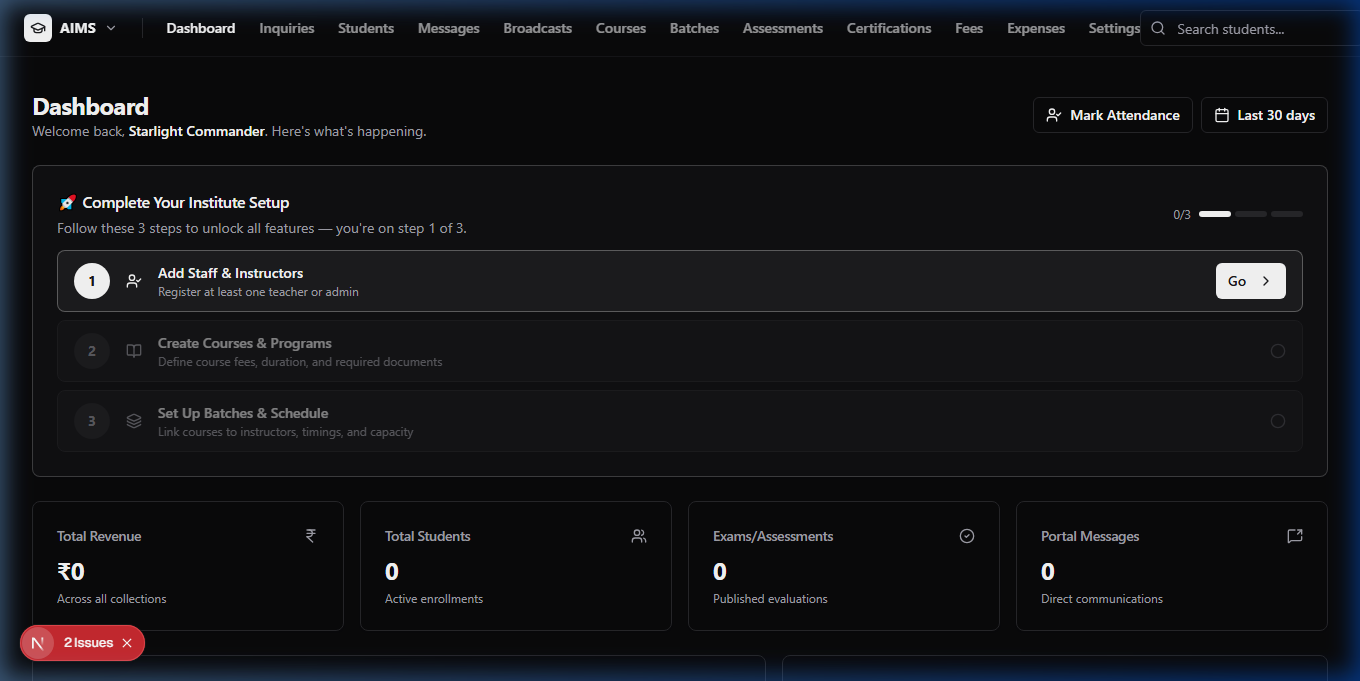This screenshot has height=681, width=1360.
Task: Click the Go button chevron for Add Staff
Action: pyautogui.click(x=1266, y=281)
